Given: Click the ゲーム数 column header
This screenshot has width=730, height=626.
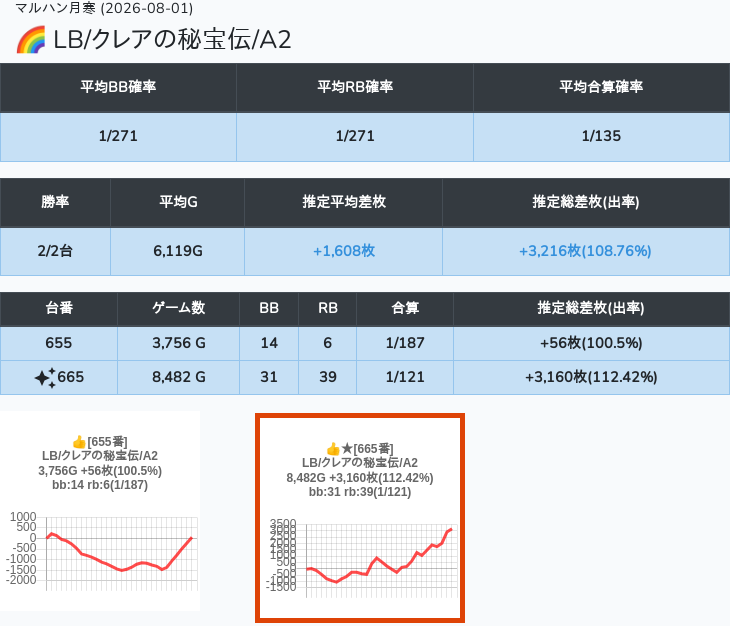Looking at the screenshot, I should click(x=178, y=309).
